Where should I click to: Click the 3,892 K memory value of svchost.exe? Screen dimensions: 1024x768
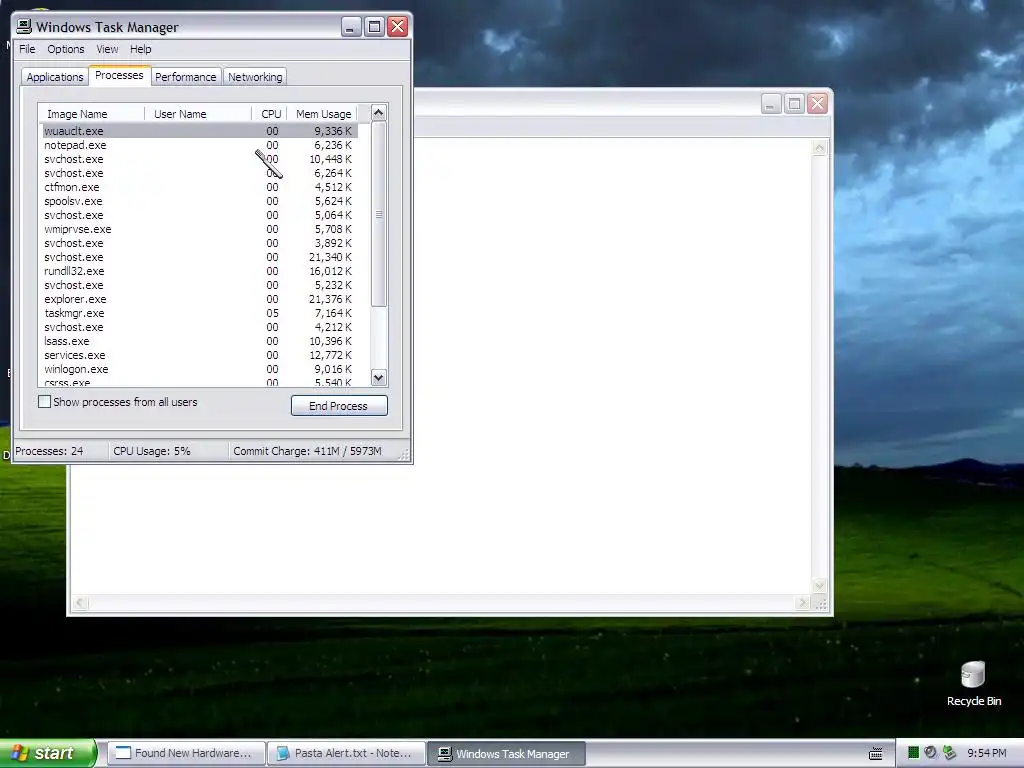pyautogui.click(x=333, y=243)
